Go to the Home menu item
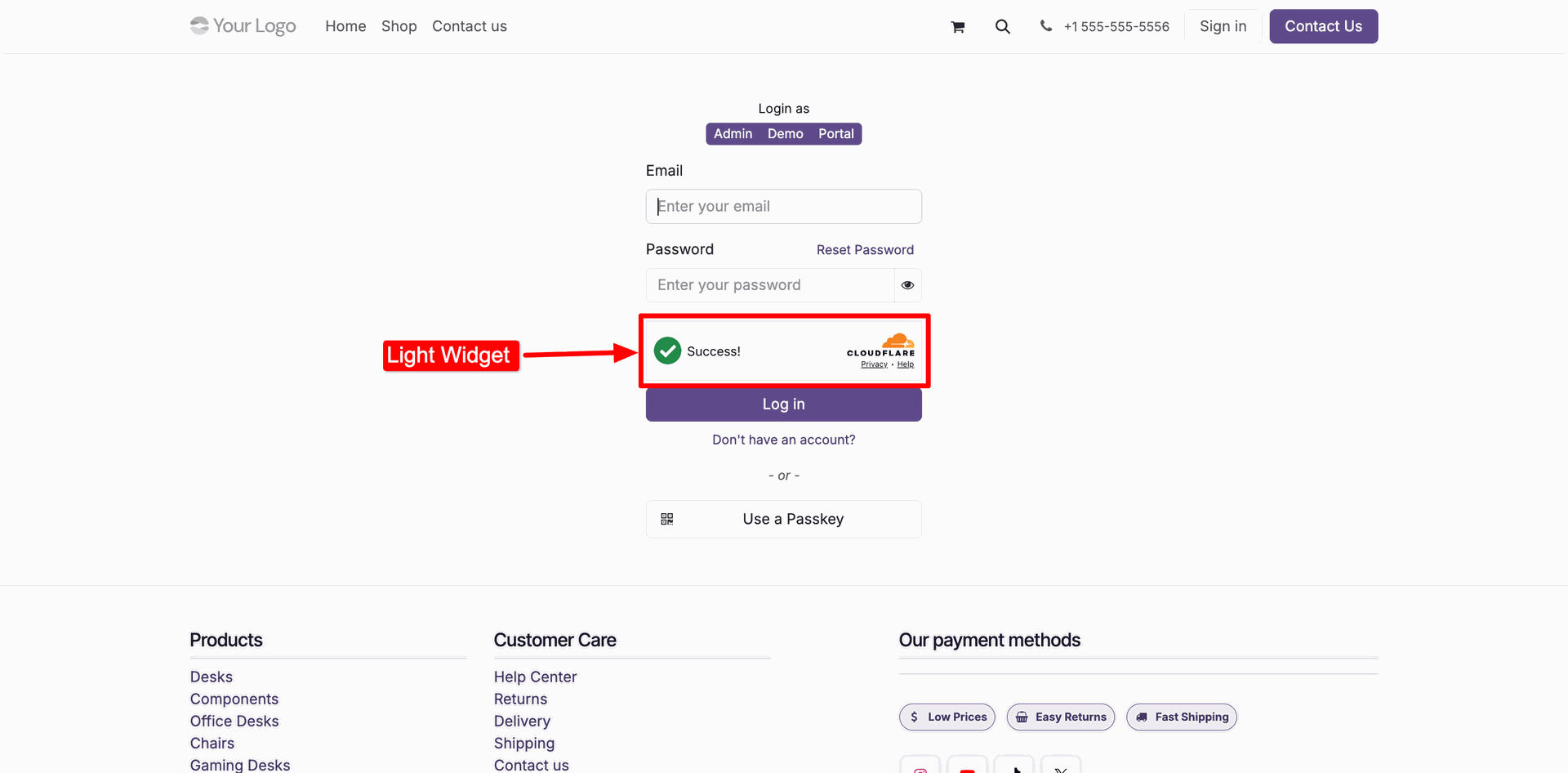This screenshot has height=773, width=1568. click(345, 26)
